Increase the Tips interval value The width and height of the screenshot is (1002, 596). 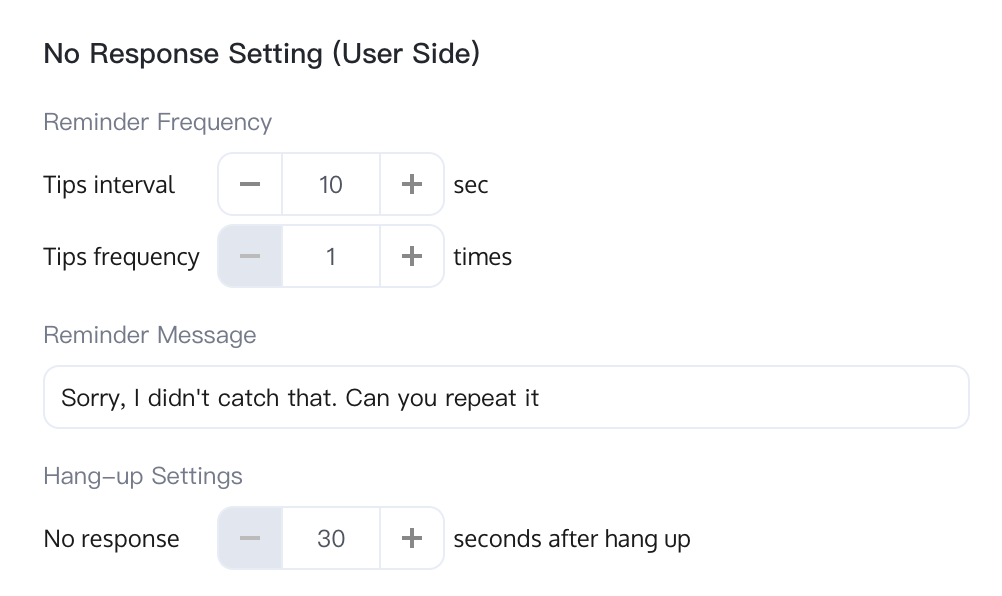click(411, 184)
